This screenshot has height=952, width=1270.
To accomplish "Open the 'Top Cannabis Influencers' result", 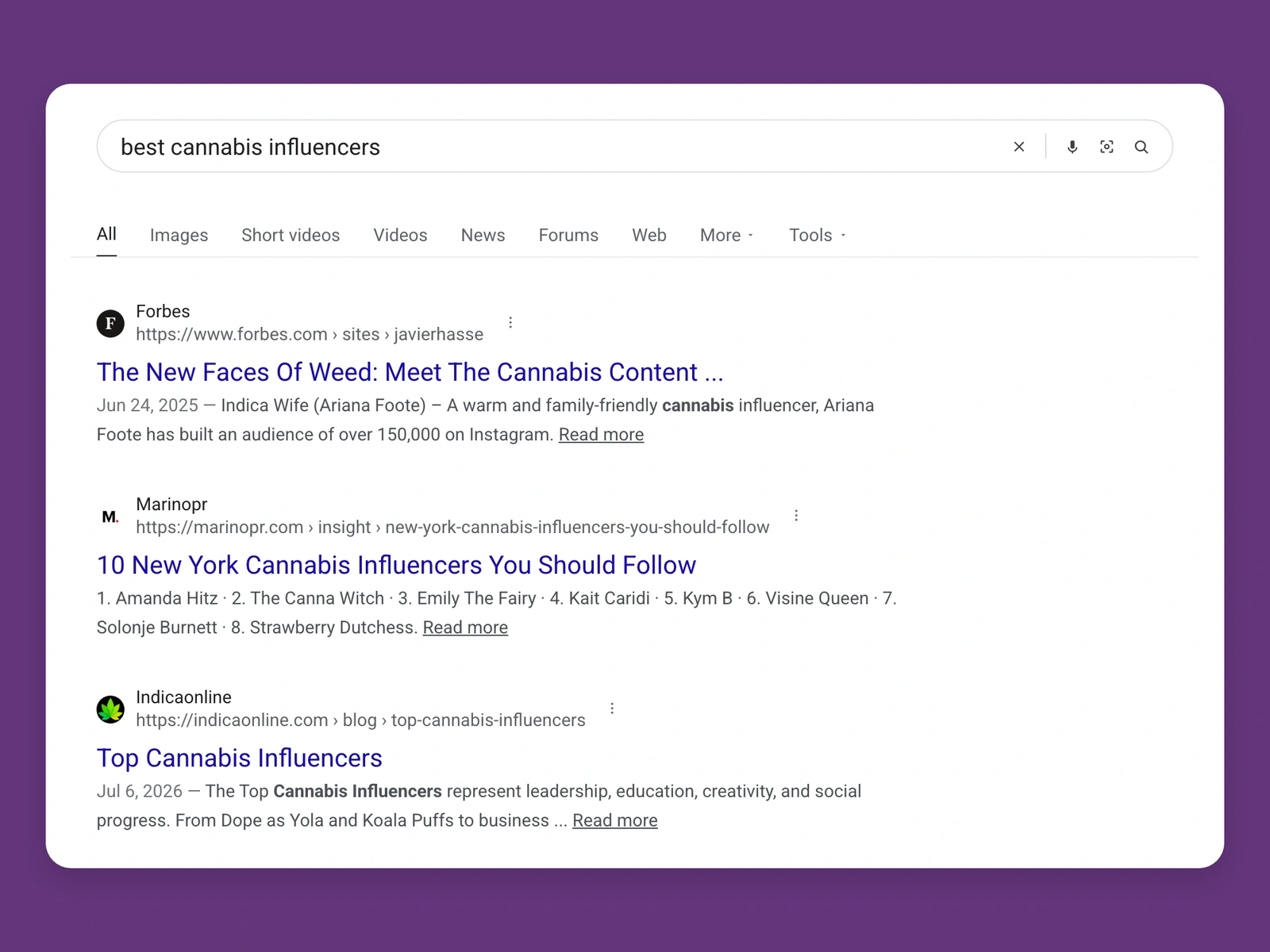I will click(x=239, y=758).
